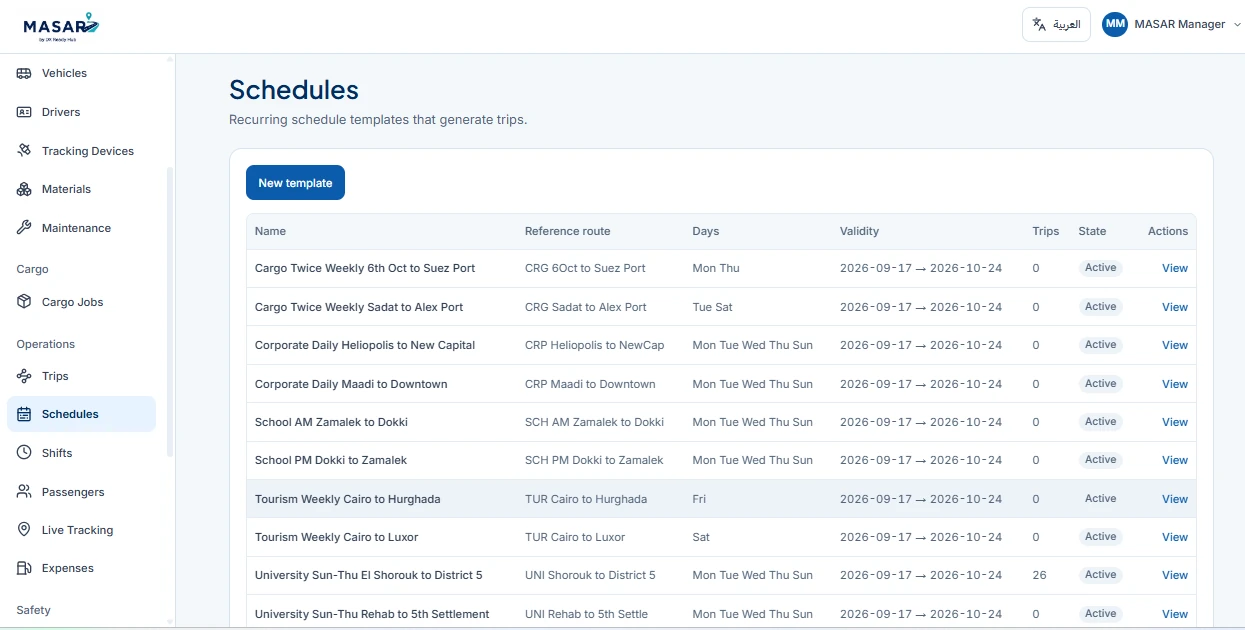This screenshot has height=630, width=1245.
Task: Click the Tracking Devices satellite icon
Action: tap(24, 151)
